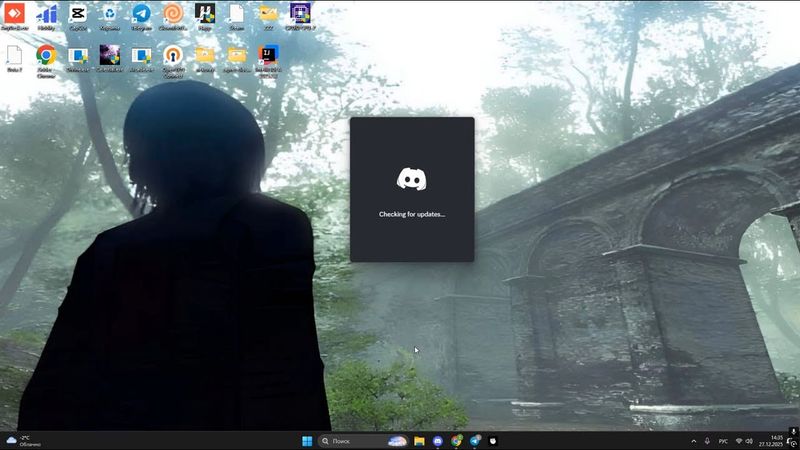Image resolution: width=800 pixels, height=450 pixels.
Task: Expand the hidden system tray icons
Action: click(694, 441)
